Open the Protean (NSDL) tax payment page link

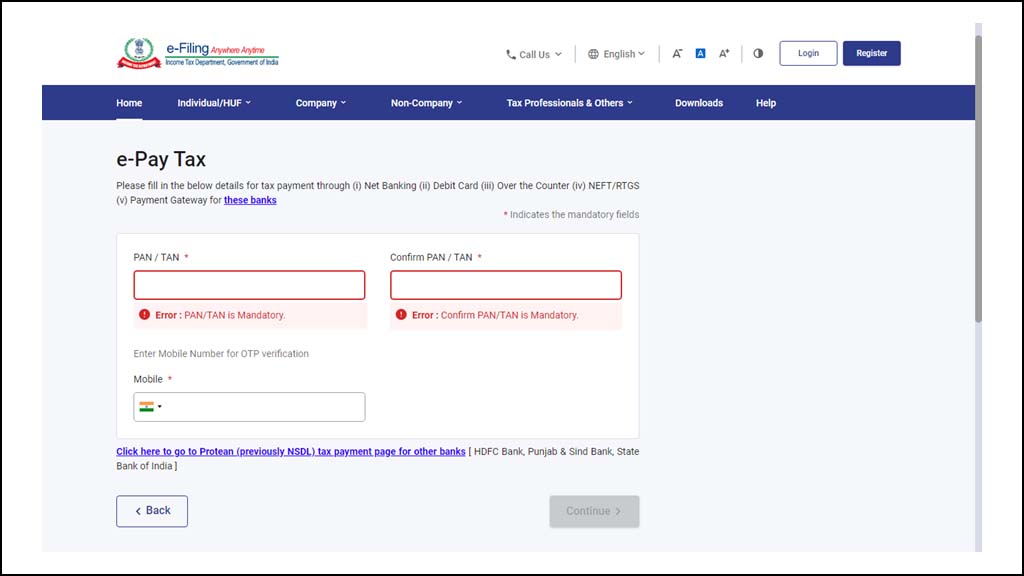[291, 452]
